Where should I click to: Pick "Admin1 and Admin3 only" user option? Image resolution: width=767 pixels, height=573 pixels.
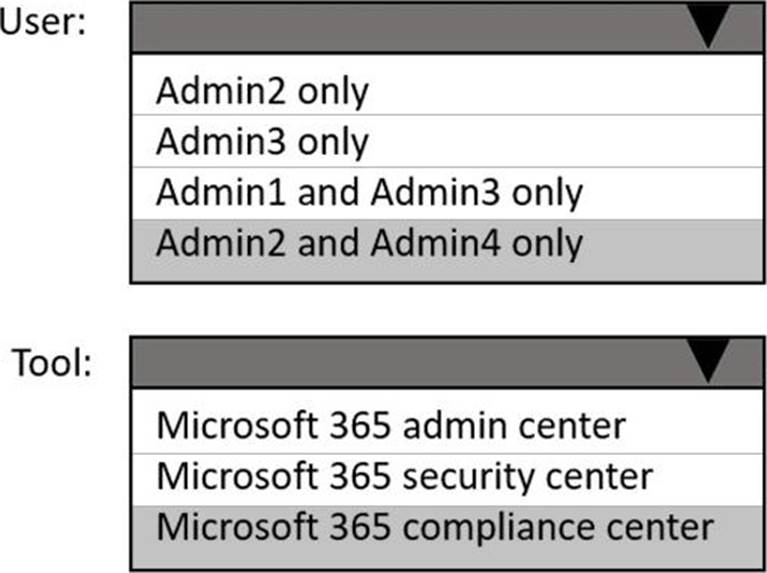pyautogui.click(x=369, y=192)
